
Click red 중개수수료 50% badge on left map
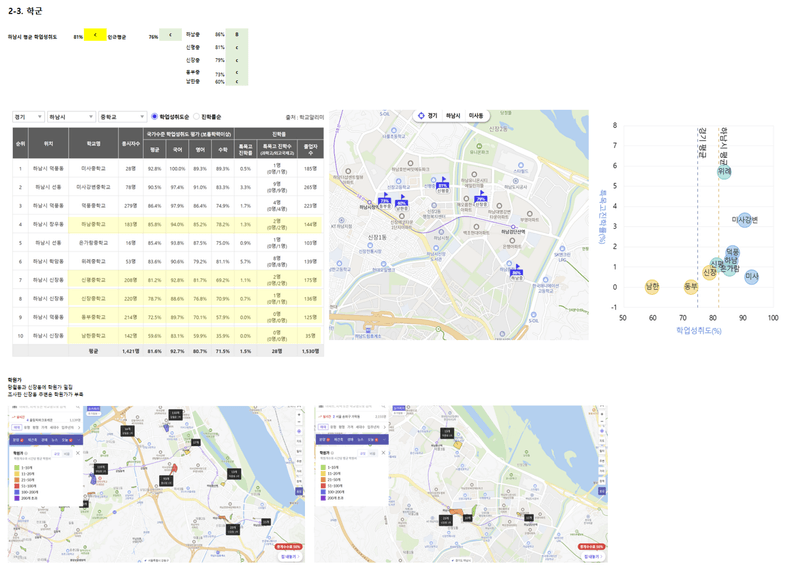click(x=288, y=546)
